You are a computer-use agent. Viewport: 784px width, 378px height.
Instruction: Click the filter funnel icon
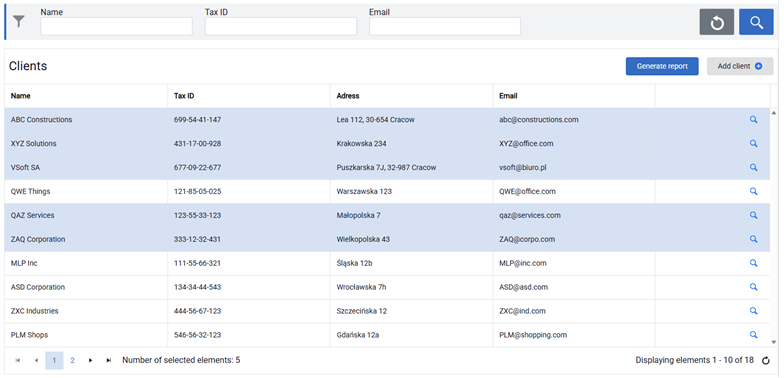click(x=19, y=22)
